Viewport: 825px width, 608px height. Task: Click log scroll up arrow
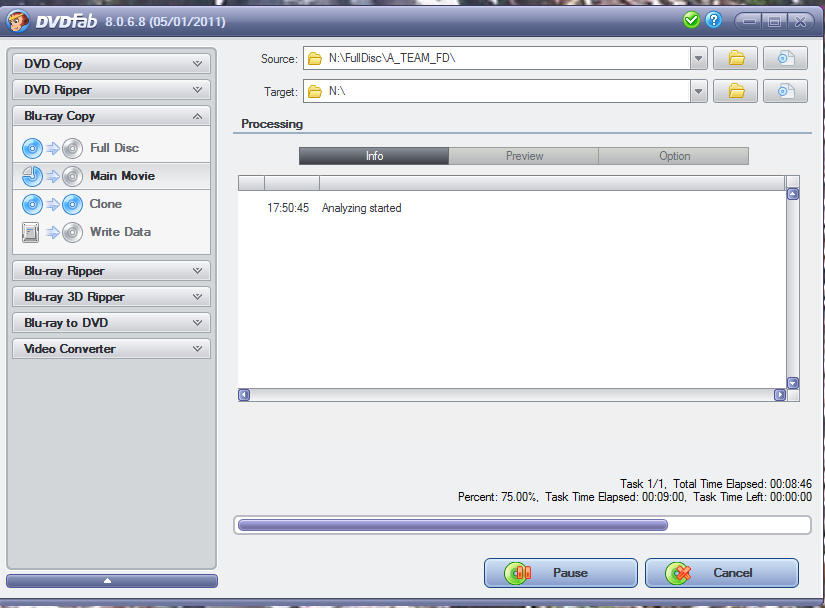click(x=793, y=195)
